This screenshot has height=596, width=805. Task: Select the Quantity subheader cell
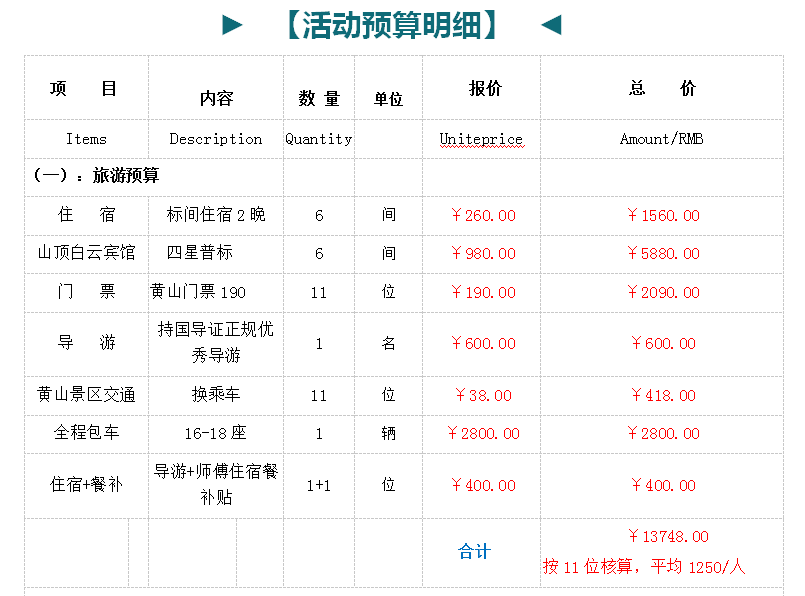click(319, 139)
